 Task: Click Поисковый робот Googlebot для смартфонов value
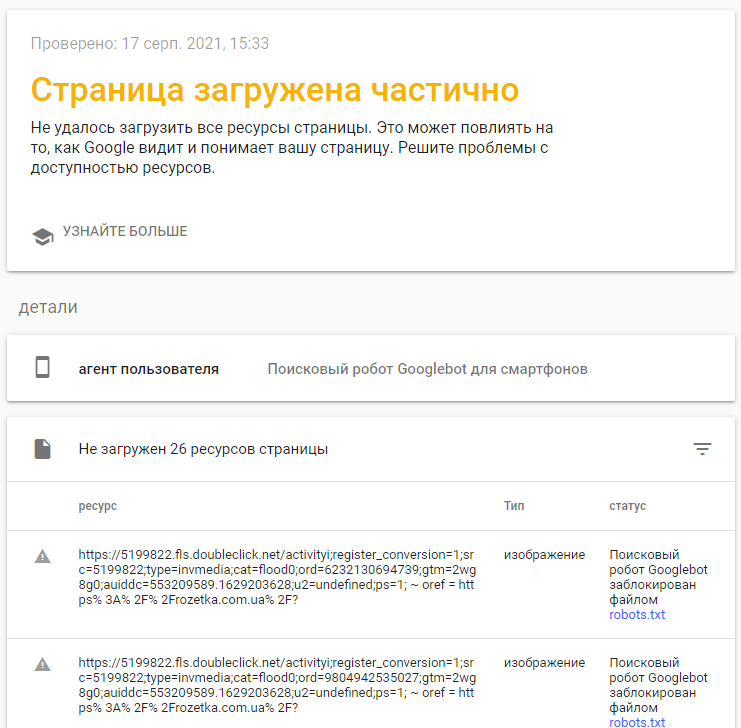coord(427,369)
